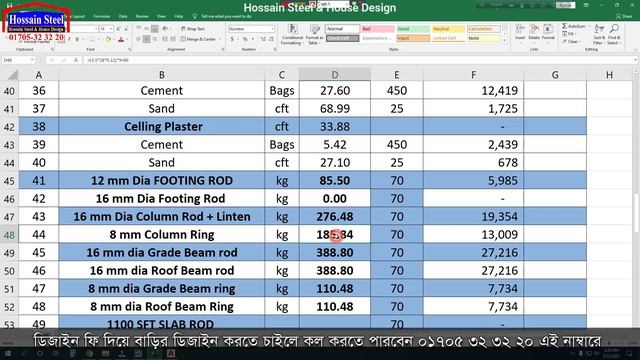Click the Increase Font Size icon
The width and height of the screenshot is (640, 360).
(118, 29)
